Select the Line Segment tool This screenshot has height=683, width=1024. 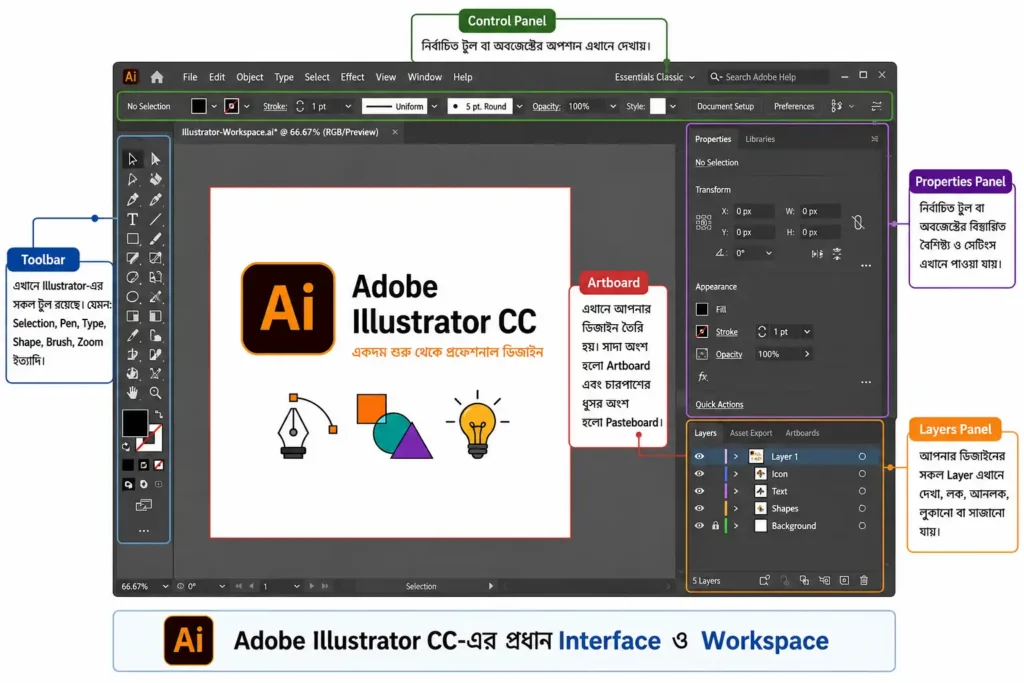155,219
